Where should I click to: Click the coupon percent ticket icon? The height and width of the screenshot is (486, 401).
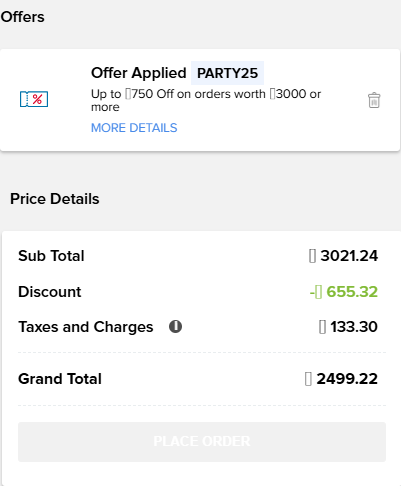click(x=34, y=99)
